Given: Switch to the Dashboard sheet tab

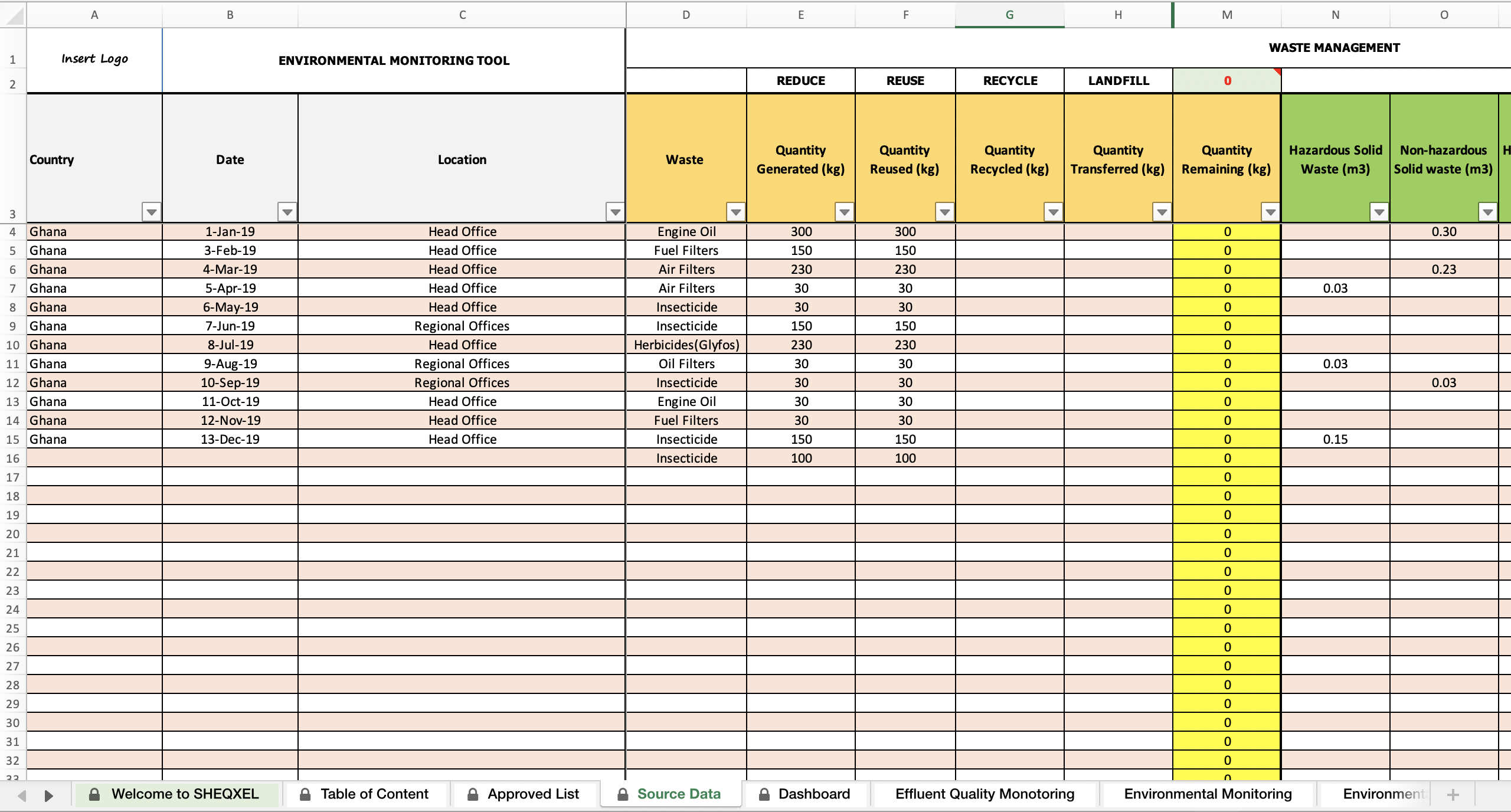Looking at the screenshot, I should pos(805,794).
